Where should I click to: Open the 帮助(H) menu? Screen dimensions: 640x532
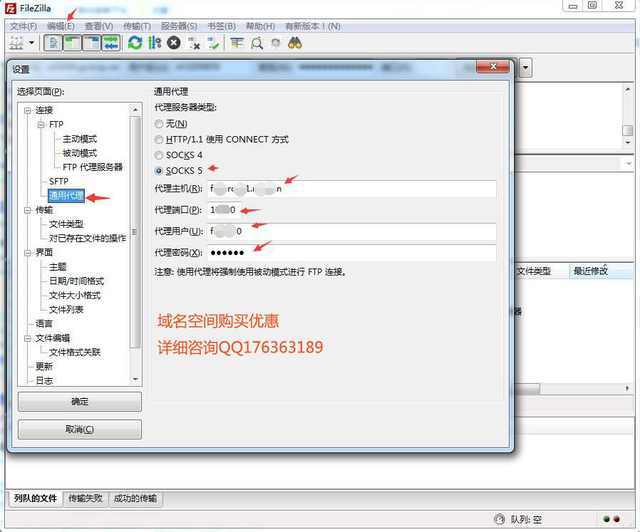260,27
